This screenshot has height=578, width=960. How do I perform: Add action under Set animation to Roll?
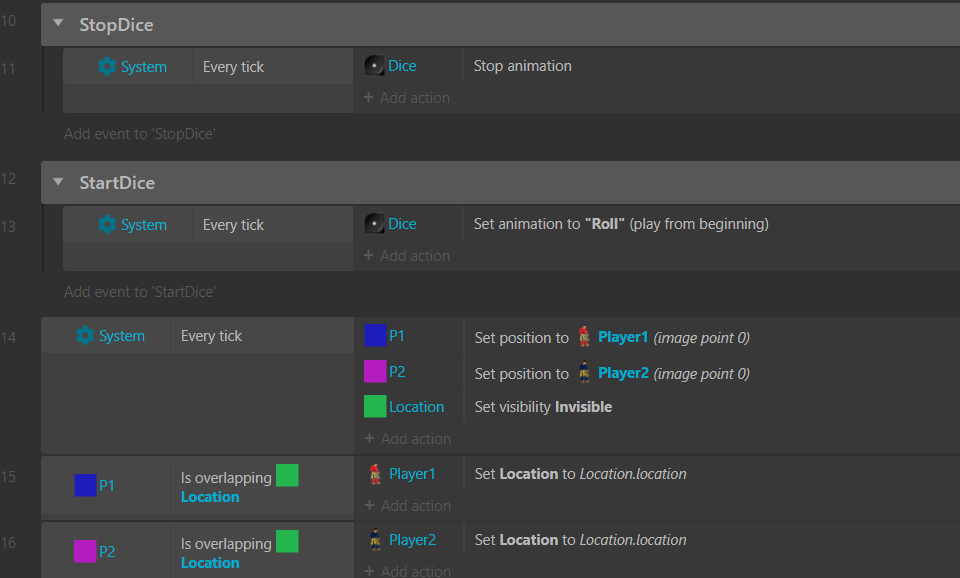406,256
